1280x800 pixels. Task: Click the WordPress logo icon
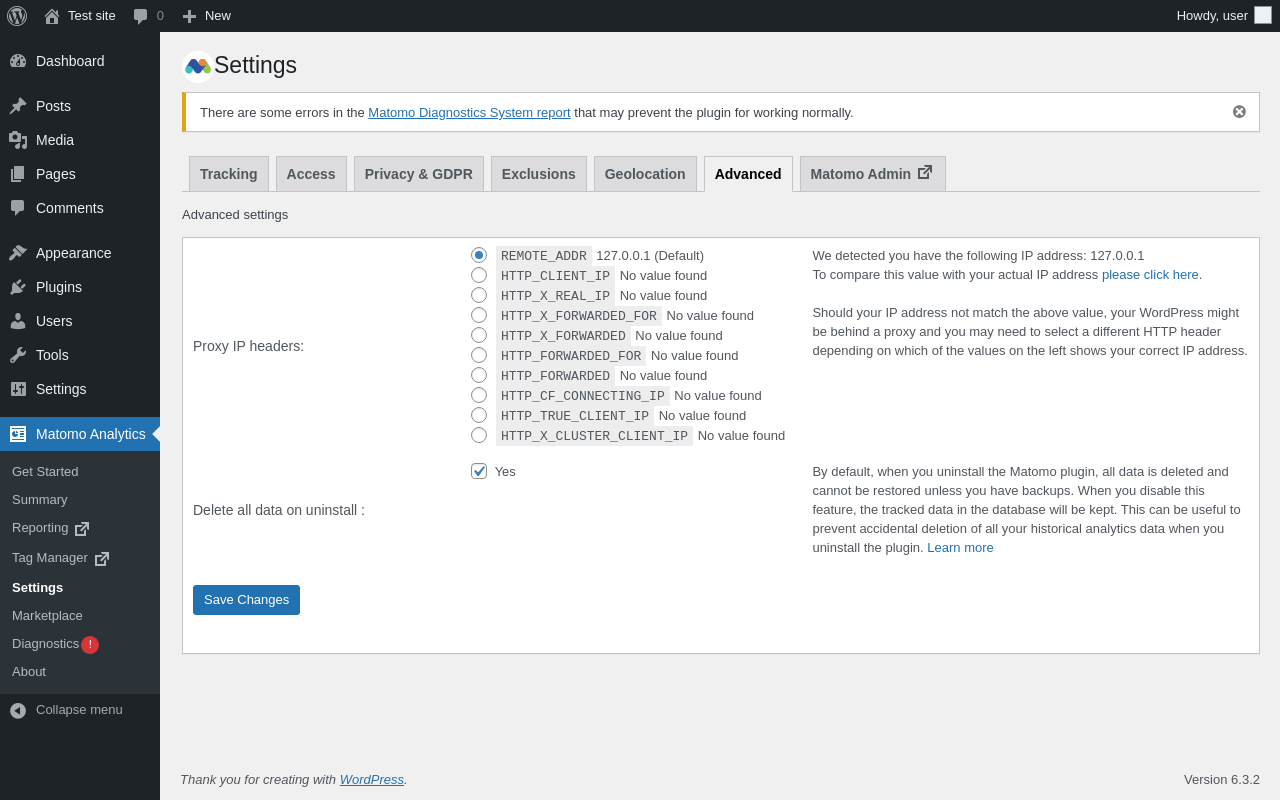point(17,16)
